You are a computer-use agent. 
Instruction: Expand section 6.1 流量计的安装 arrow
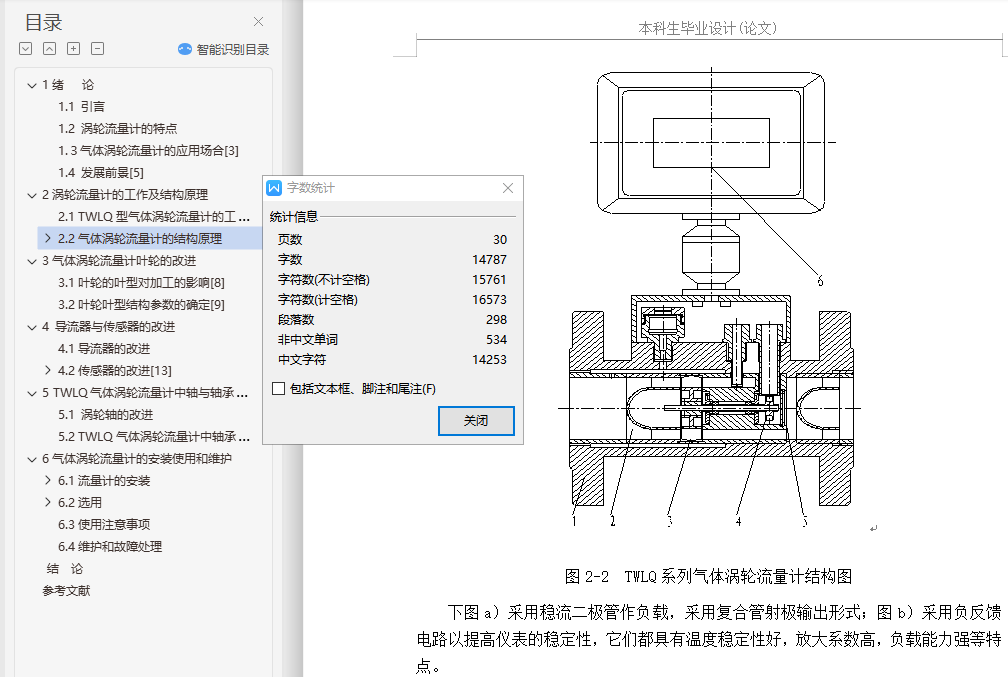coord(48,480)
